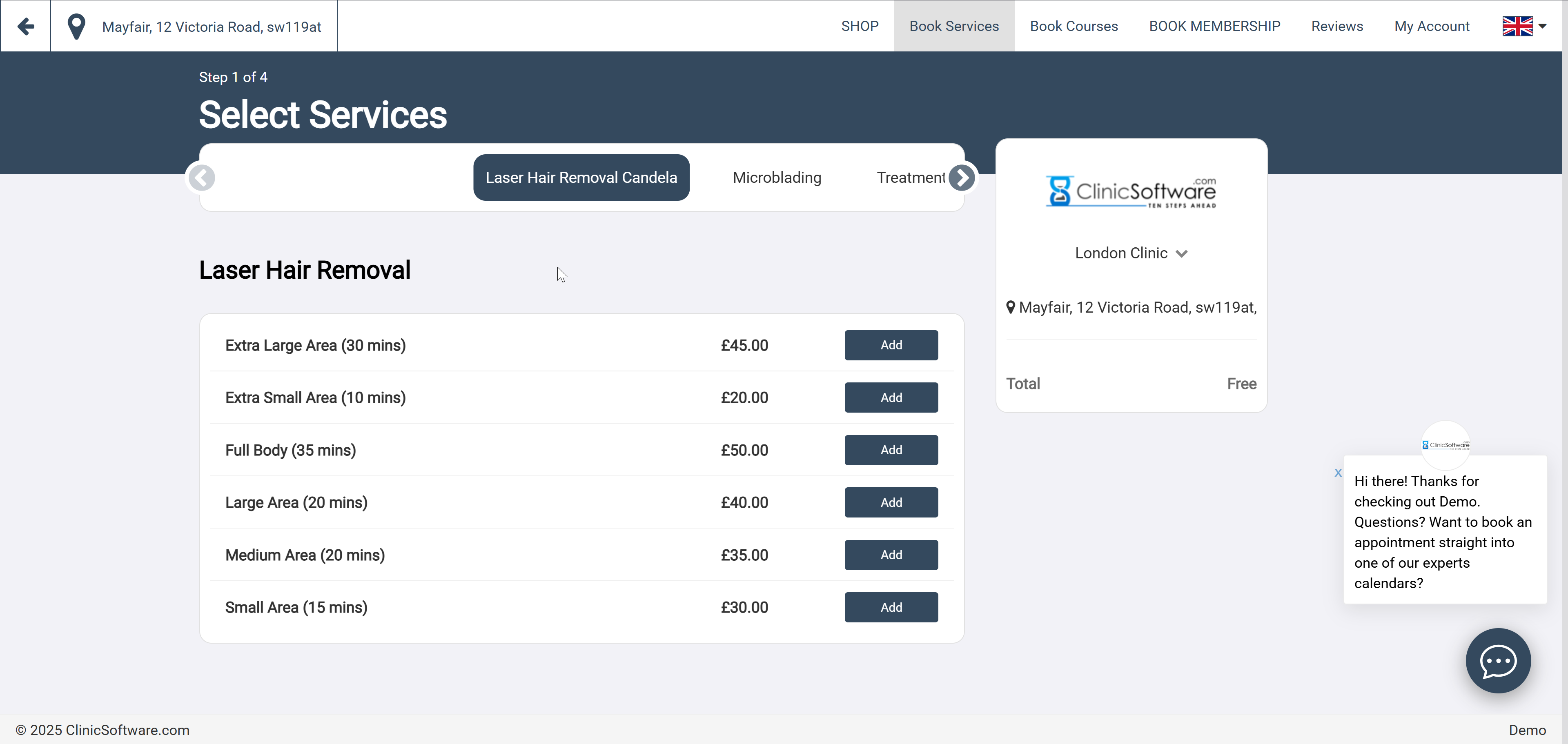The height and width of the screenshot is (744, 1568).
Task: Click the ClinicSoftware logo in sidebar card
Action: [1131, 192]
